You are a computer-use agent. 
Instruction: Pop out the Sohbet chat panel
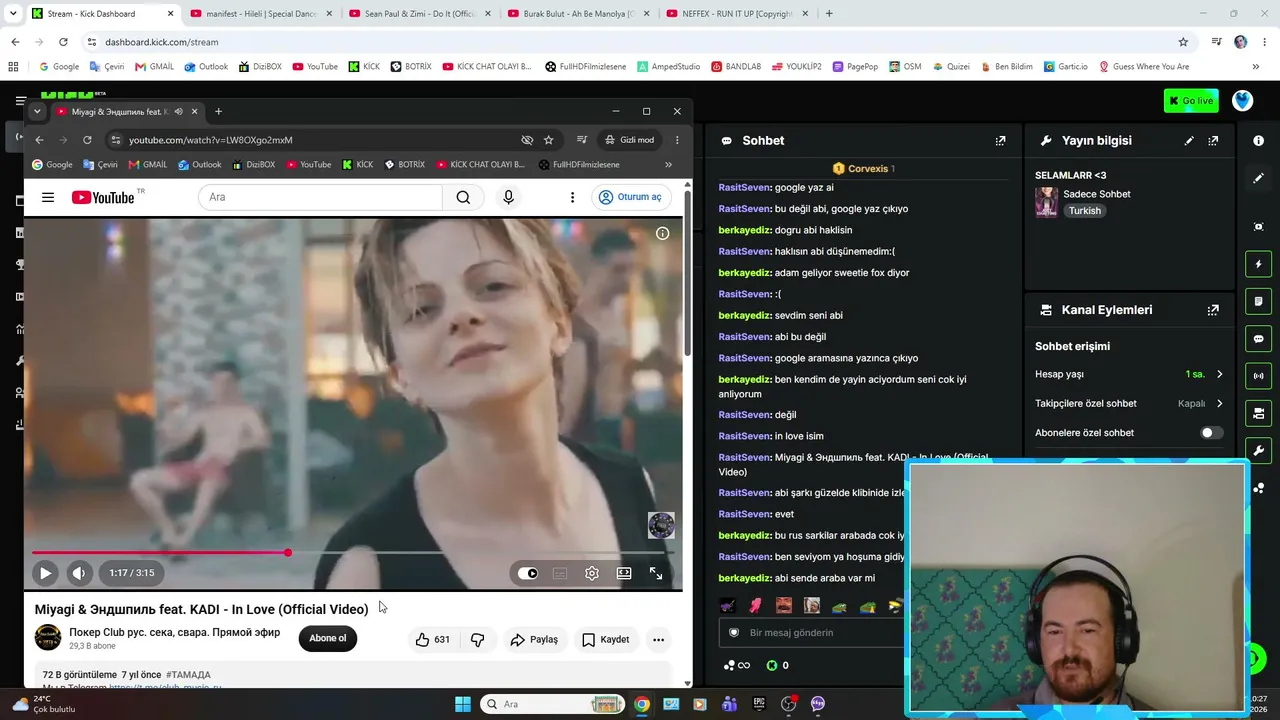pos(1000,141)
